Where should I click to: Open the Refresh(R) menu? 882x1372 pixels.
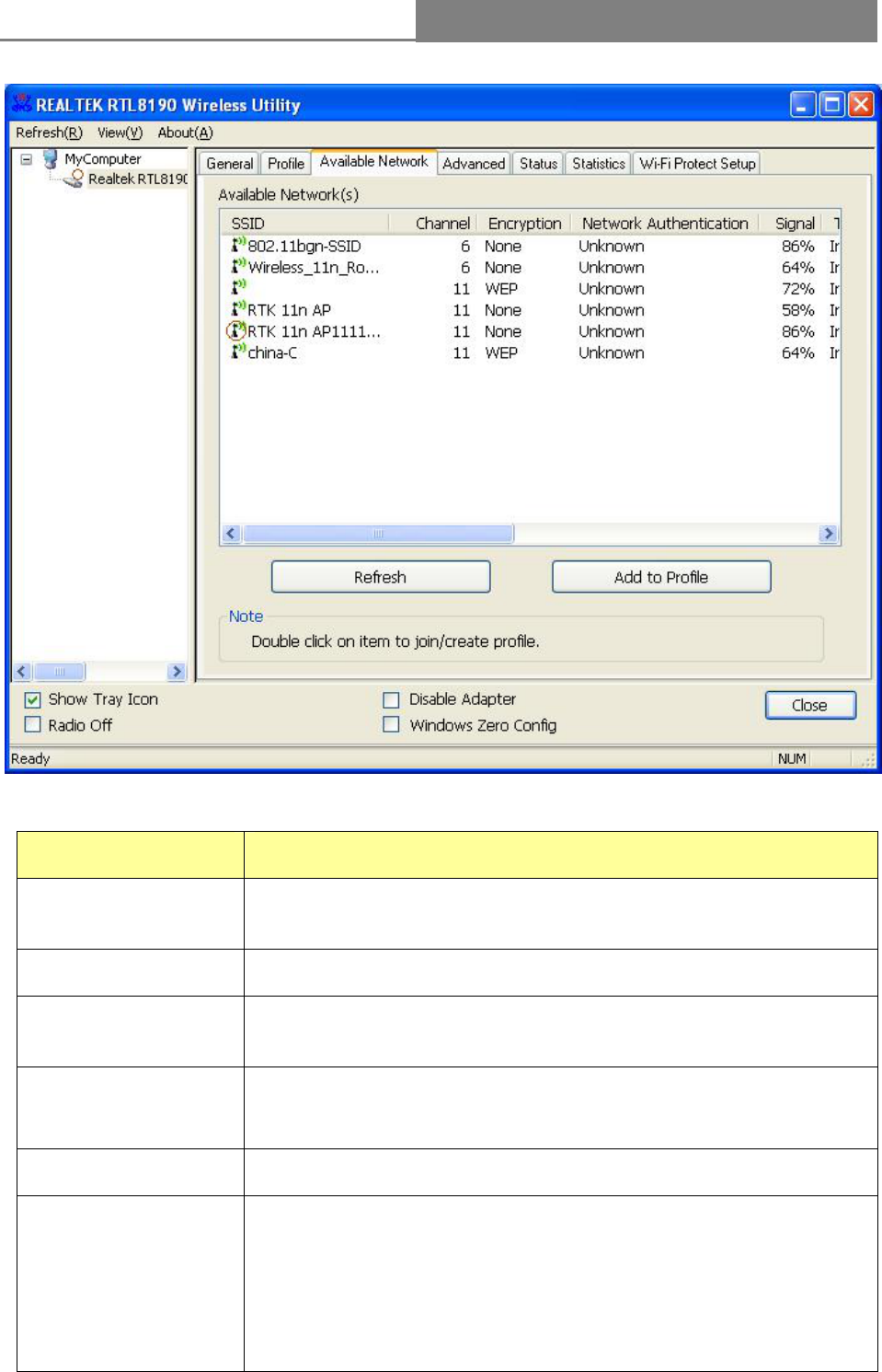pos(49,133)
